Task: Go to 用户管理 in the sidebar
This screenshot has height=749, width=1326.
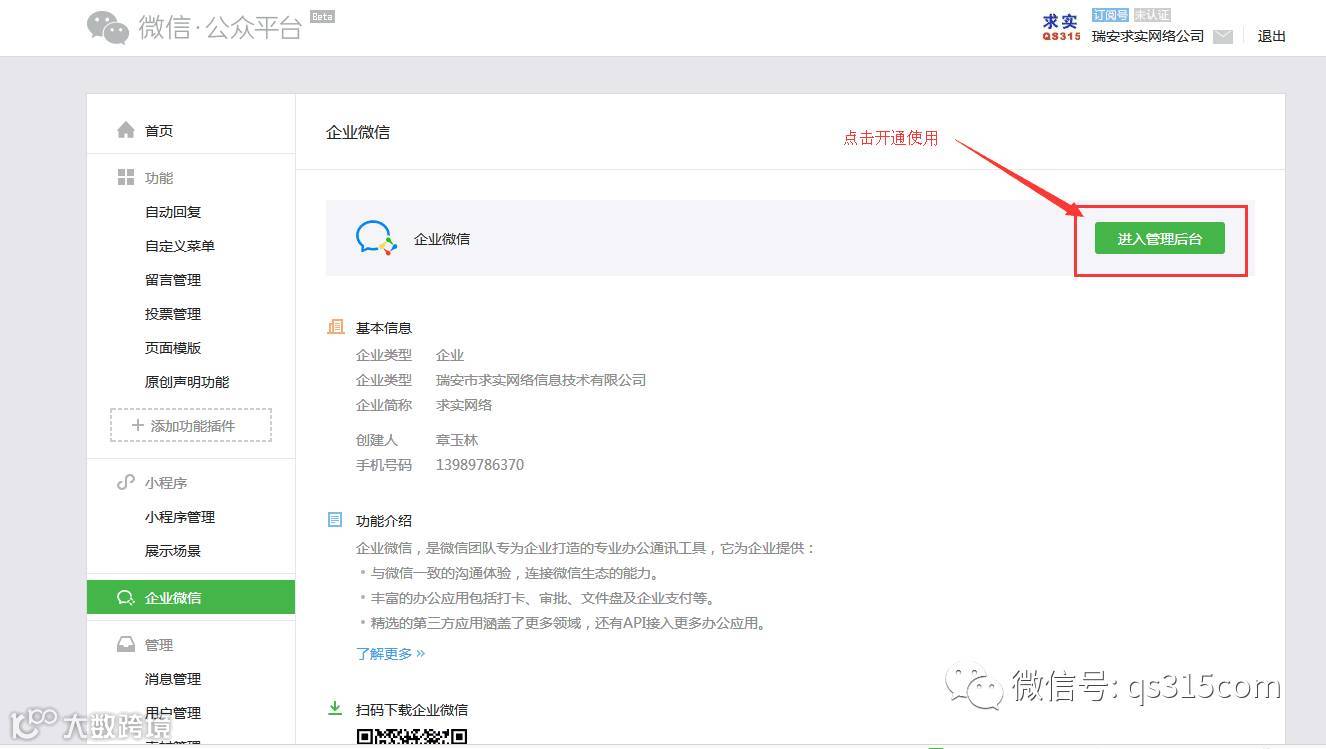Action: point(173,713)
